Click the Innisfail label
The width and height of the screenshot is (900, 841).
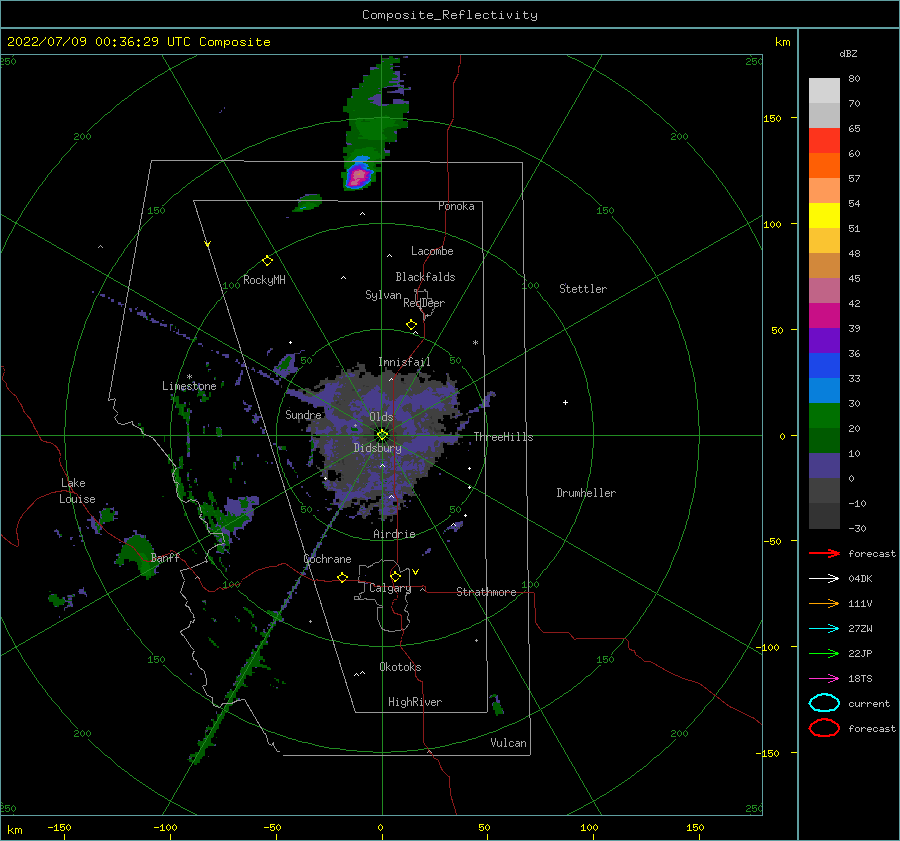tap(404, 362)
